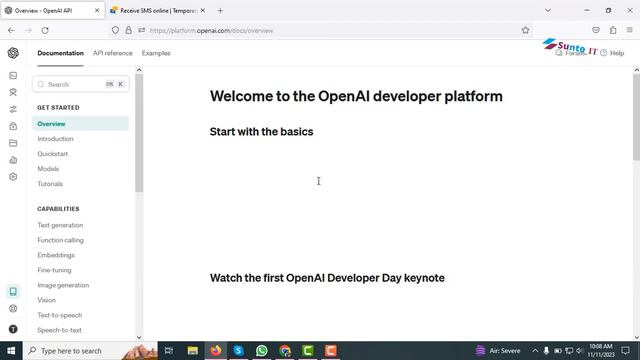This screenshot has width=640, height=360.
Task: Close the Overview - OpenAI API tab
Action: (x=97, y=11)
